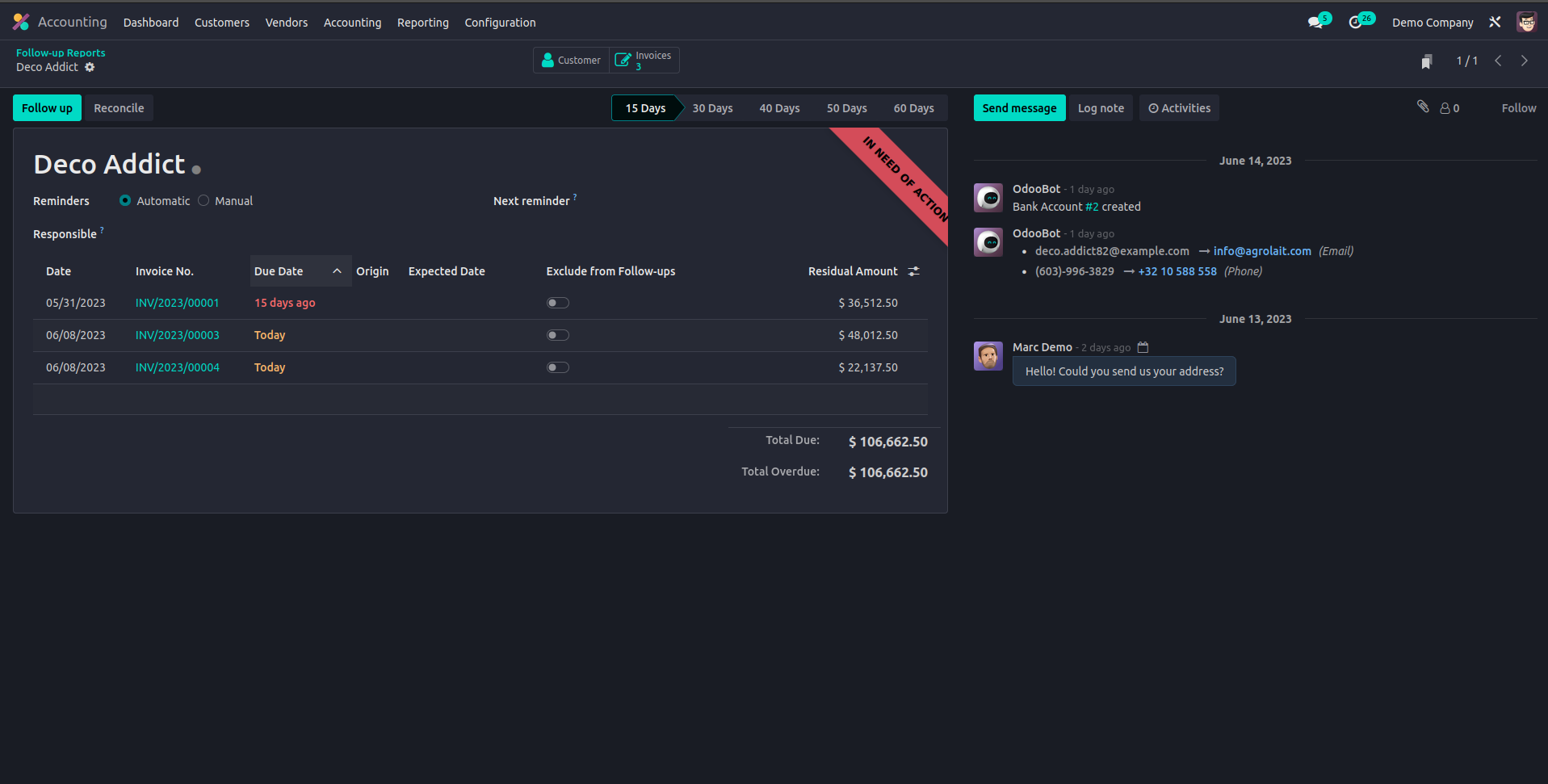
Task: Click the paperclip attachments icon
Action: pos(1423,107)
